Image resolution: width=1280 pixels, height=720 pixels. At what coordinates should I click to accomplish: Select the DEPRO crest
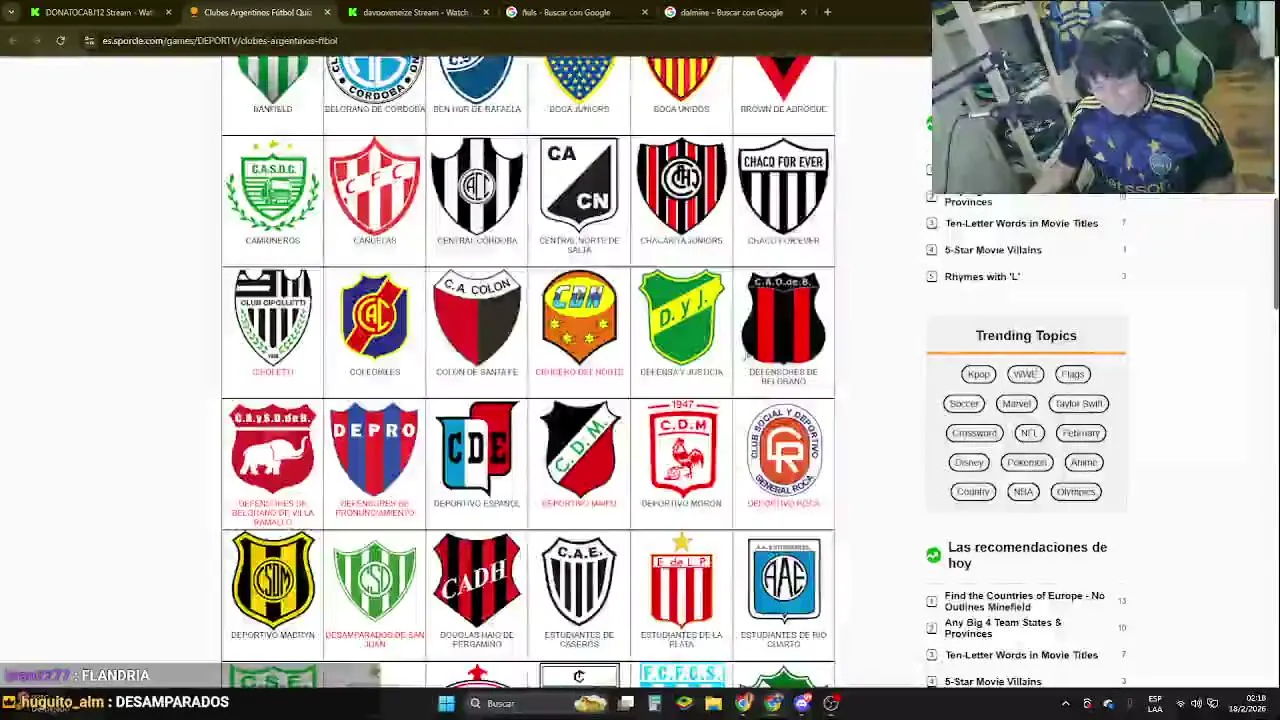tap(374, 450)
